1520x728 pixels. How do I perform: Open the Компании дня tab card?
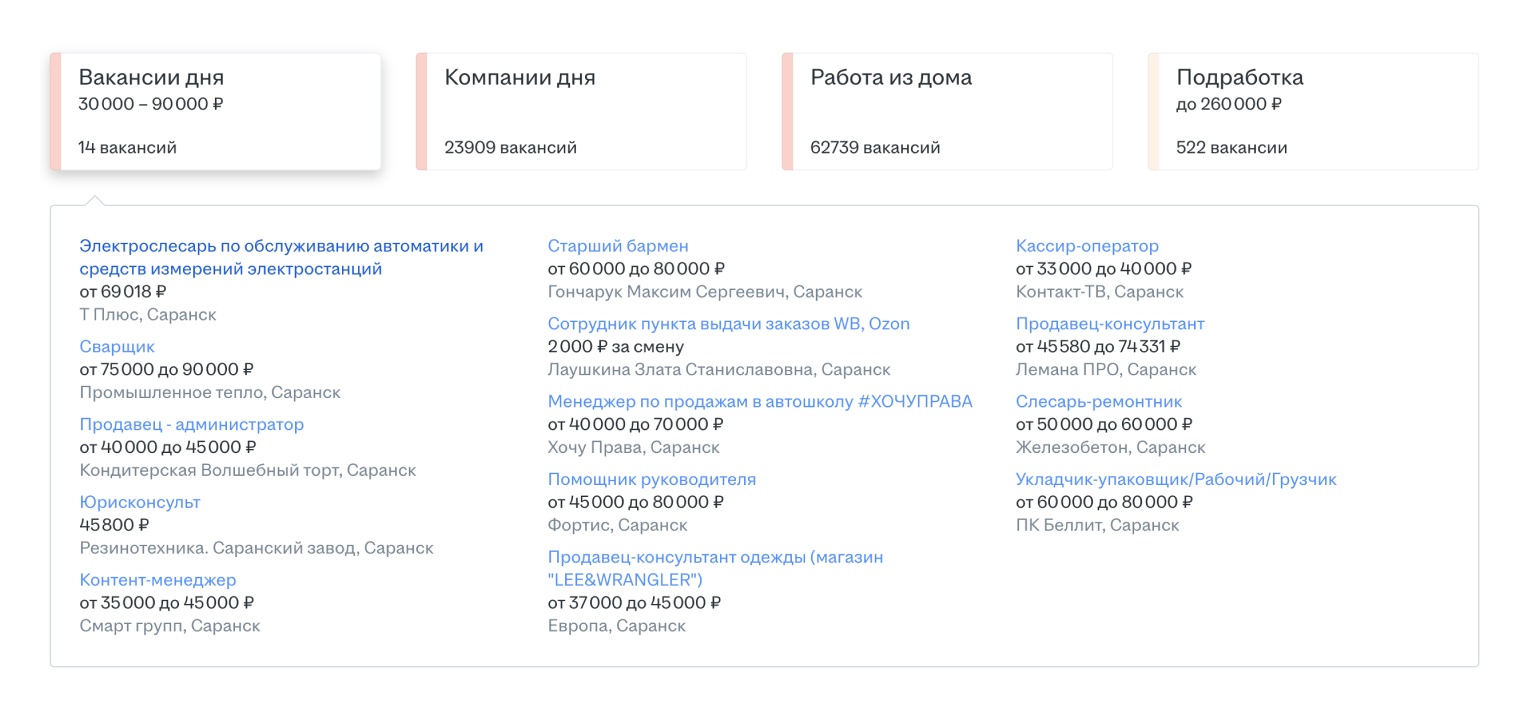(581, 111)
